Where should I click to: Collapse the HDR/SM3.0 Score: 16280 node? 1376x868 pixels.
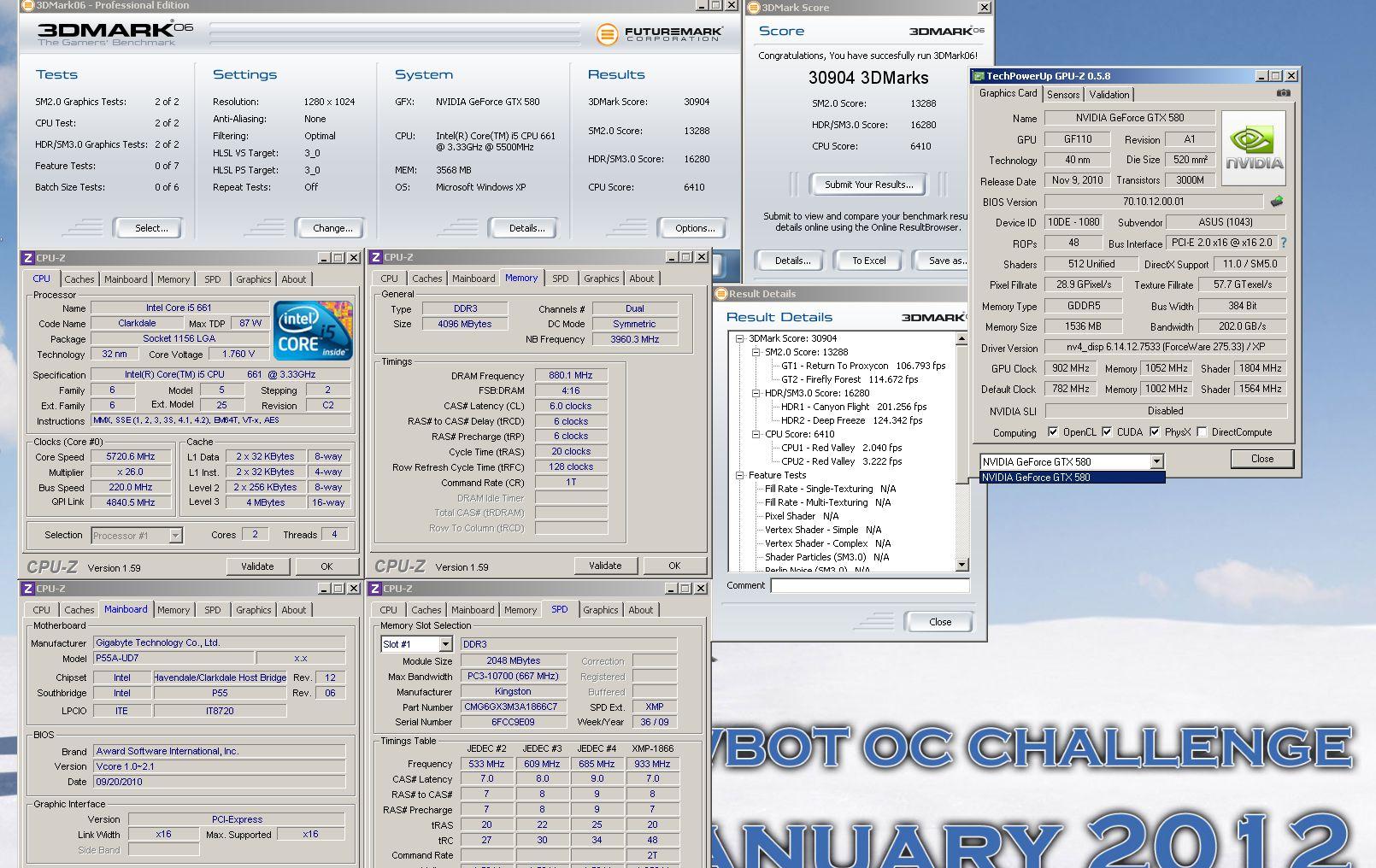pos(756,393)
